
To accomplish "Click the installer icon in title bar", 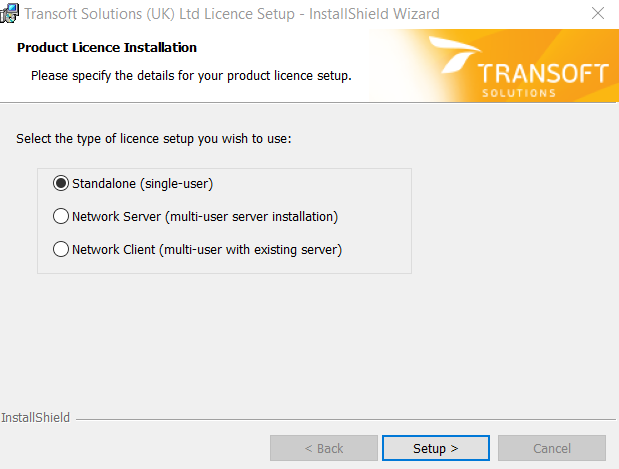I will (9, 13).
